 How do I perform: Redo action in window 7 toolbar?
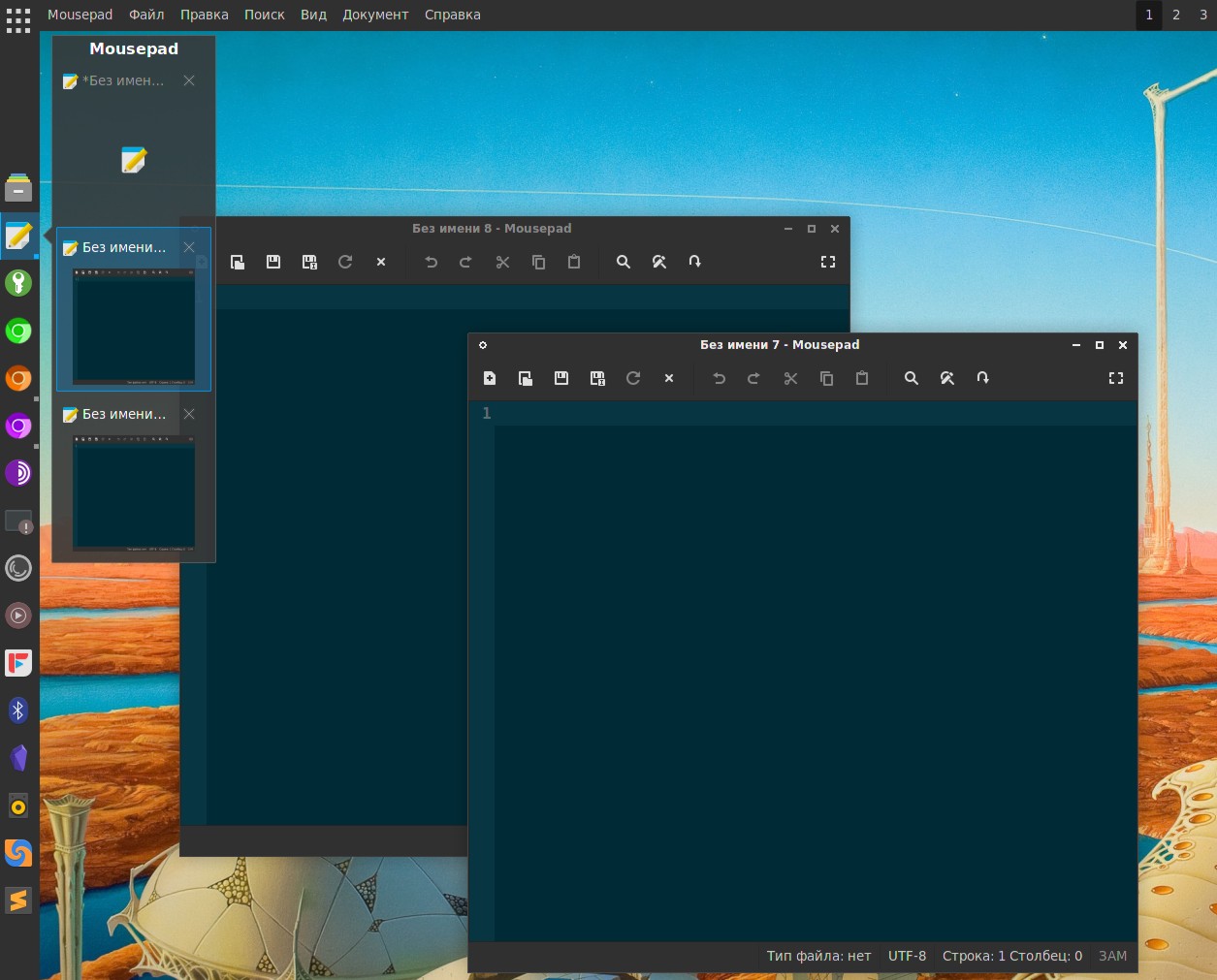pyautogui.click(x=753, y=378)
